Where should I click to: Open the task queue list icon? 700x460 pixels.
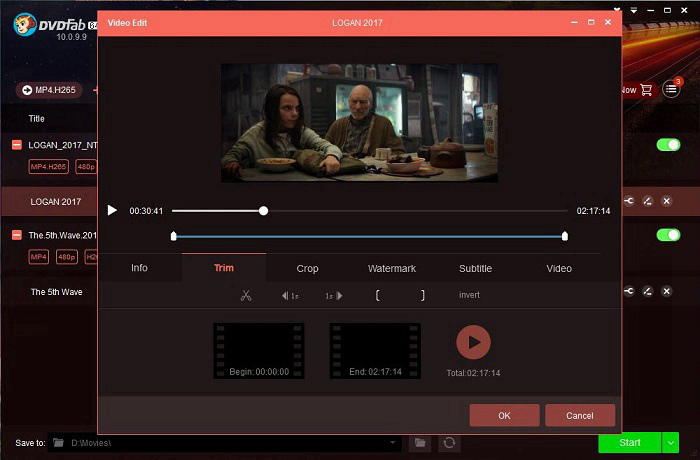tap(671, 89)
